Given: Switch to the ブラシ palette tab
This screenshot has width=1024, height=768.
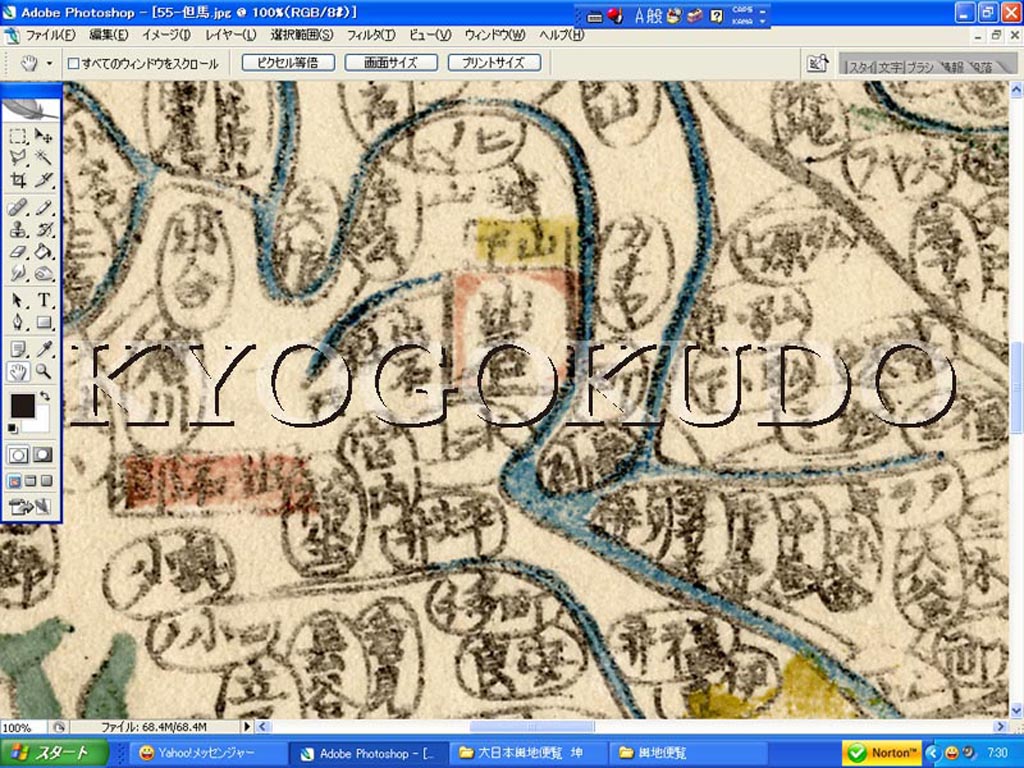Looking at the screenshot, I should coord(920,67).
